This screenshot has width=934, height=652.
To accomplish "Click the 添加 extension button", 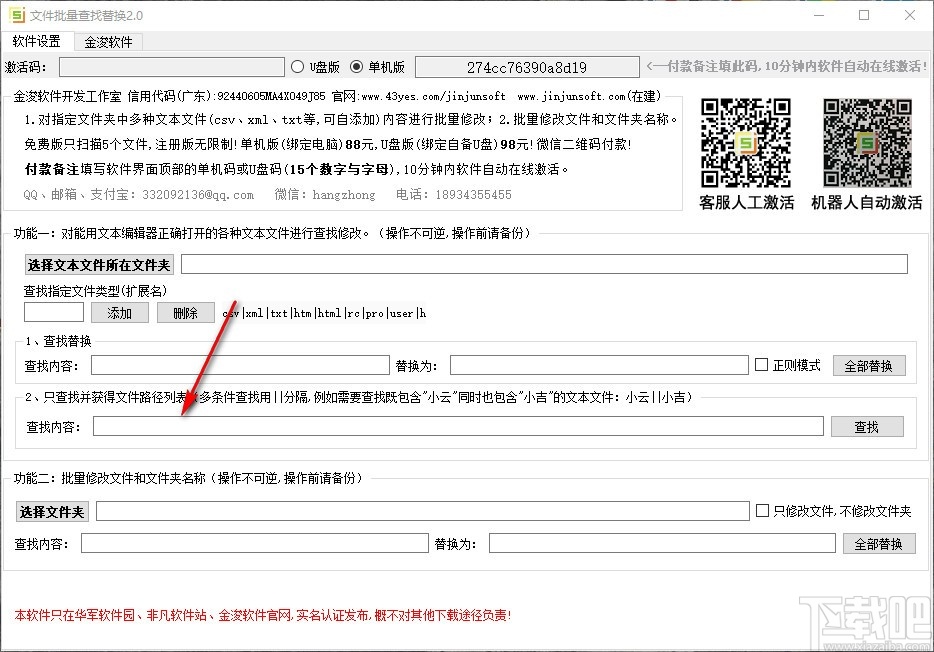I will (120, 313).
